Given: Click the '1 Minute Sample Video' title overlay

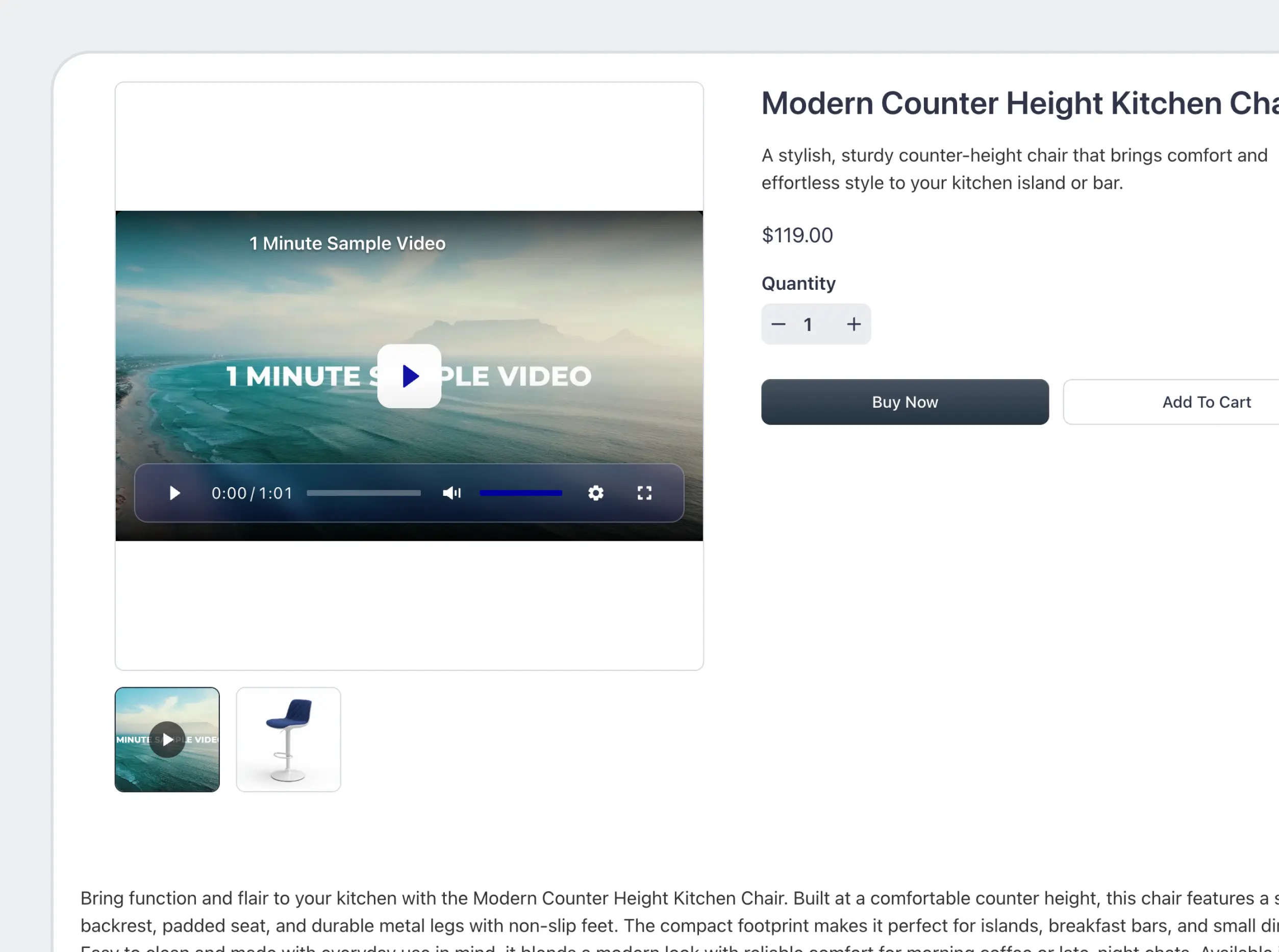Looking at the screenshot, I should click(347, 243).
